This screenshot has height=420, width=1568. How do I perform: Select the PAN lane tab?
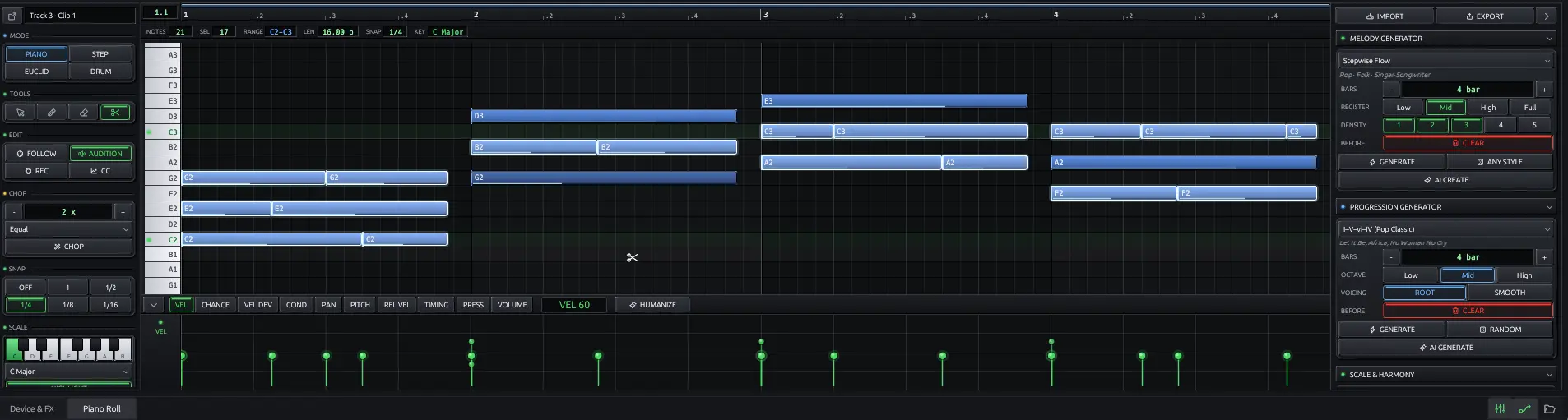(328, 305)
